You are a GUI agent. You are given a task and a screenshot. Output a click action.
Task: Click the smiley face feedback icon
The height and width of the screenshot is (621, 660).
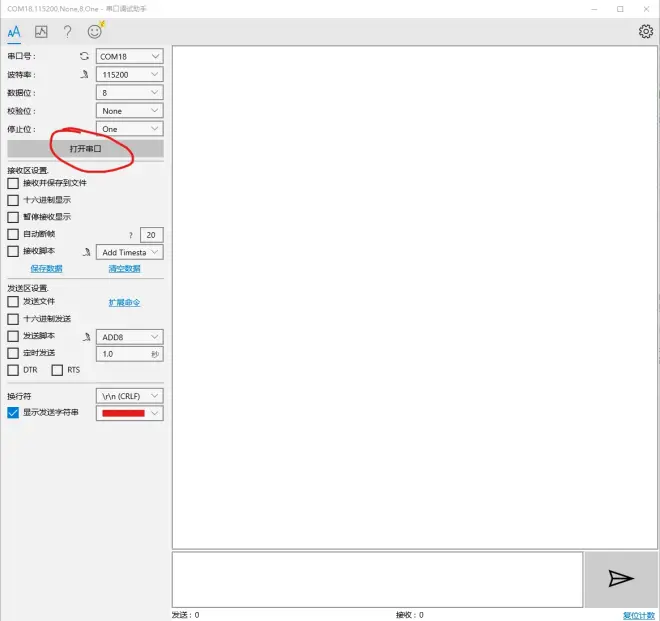click(95, 31)
